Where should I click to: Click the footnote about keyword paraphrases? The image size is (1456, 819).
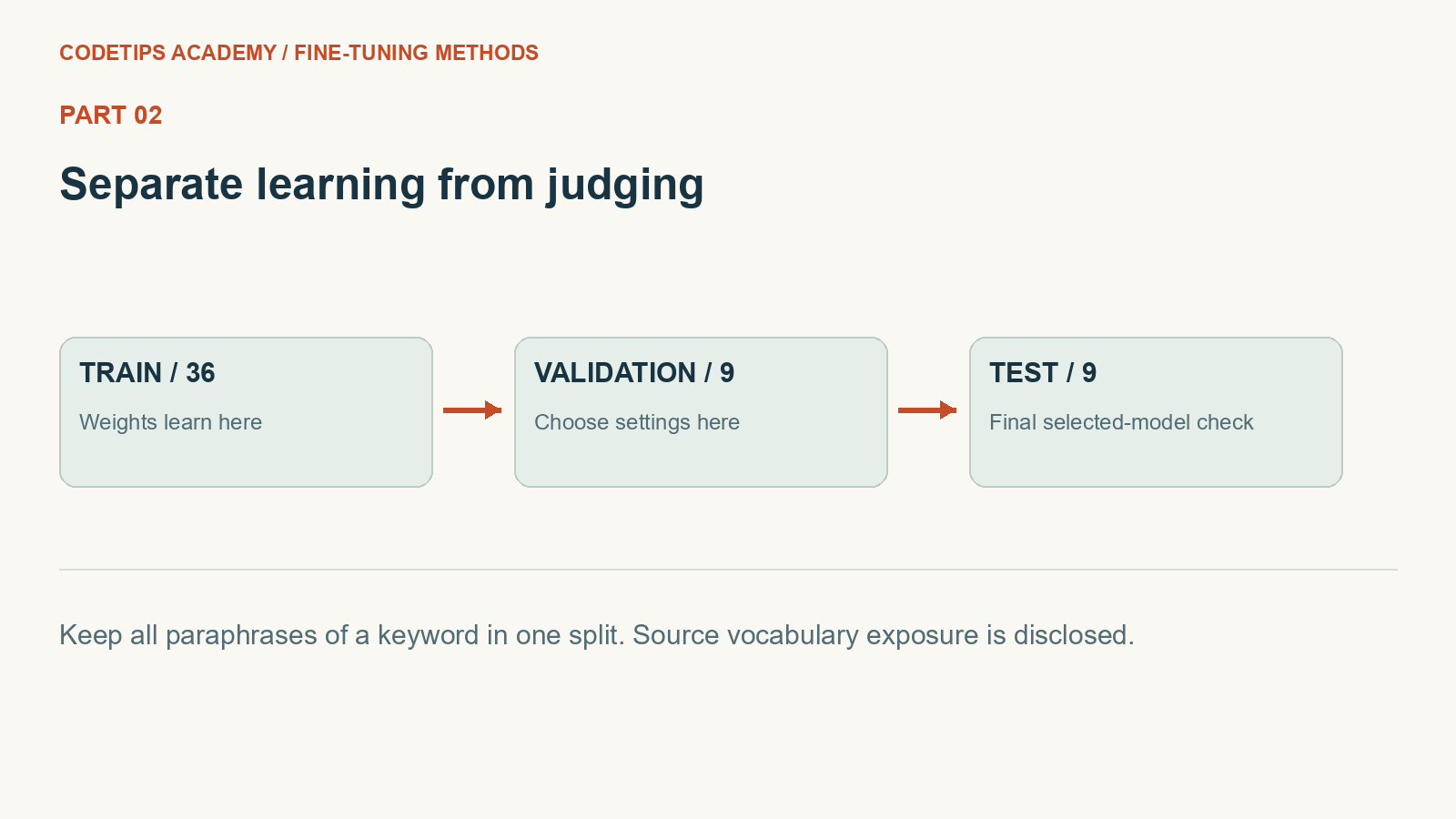pos(342,635)
